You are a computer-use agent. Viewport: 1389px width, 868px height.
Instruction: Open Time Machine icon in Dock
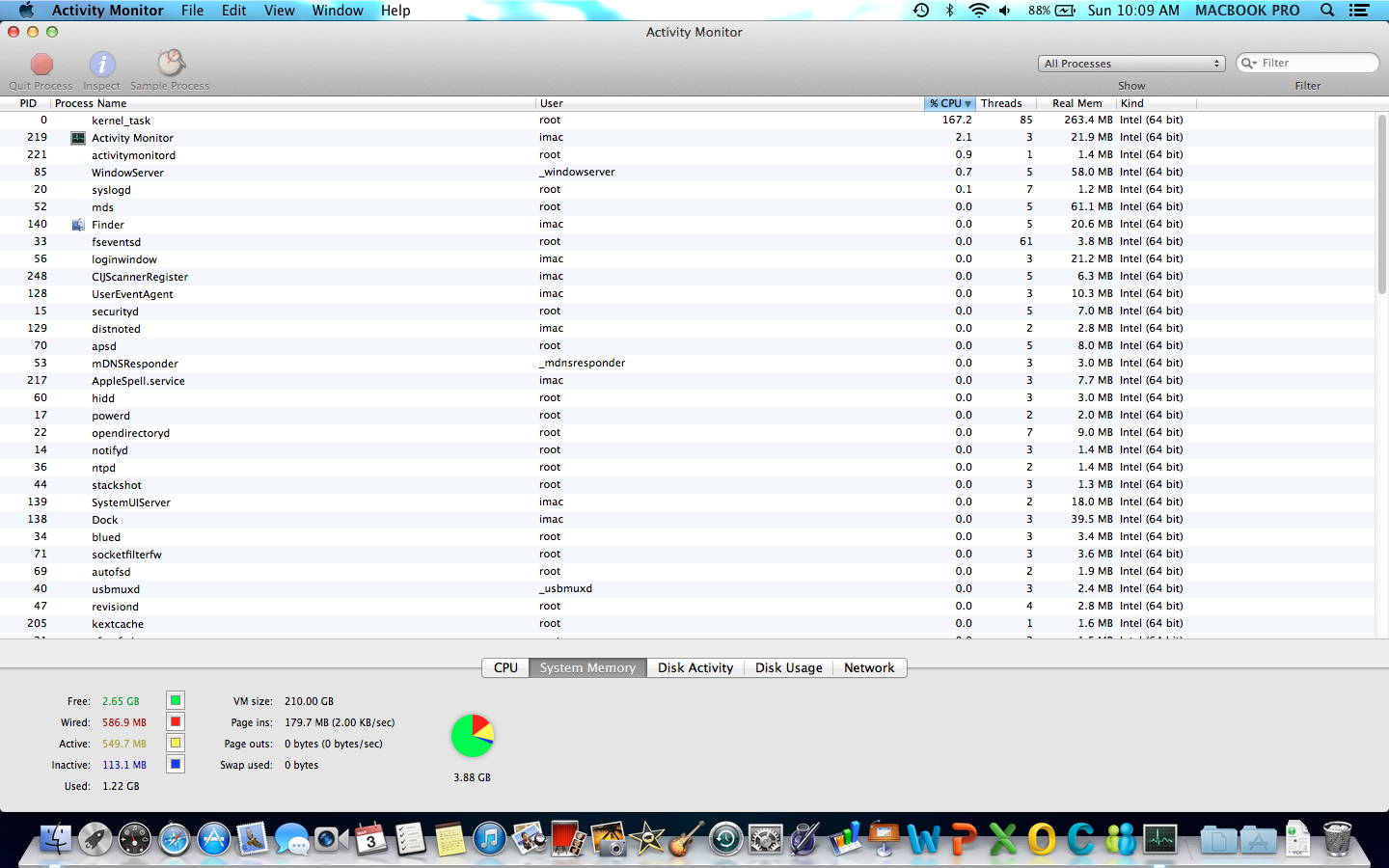[726, 839]
